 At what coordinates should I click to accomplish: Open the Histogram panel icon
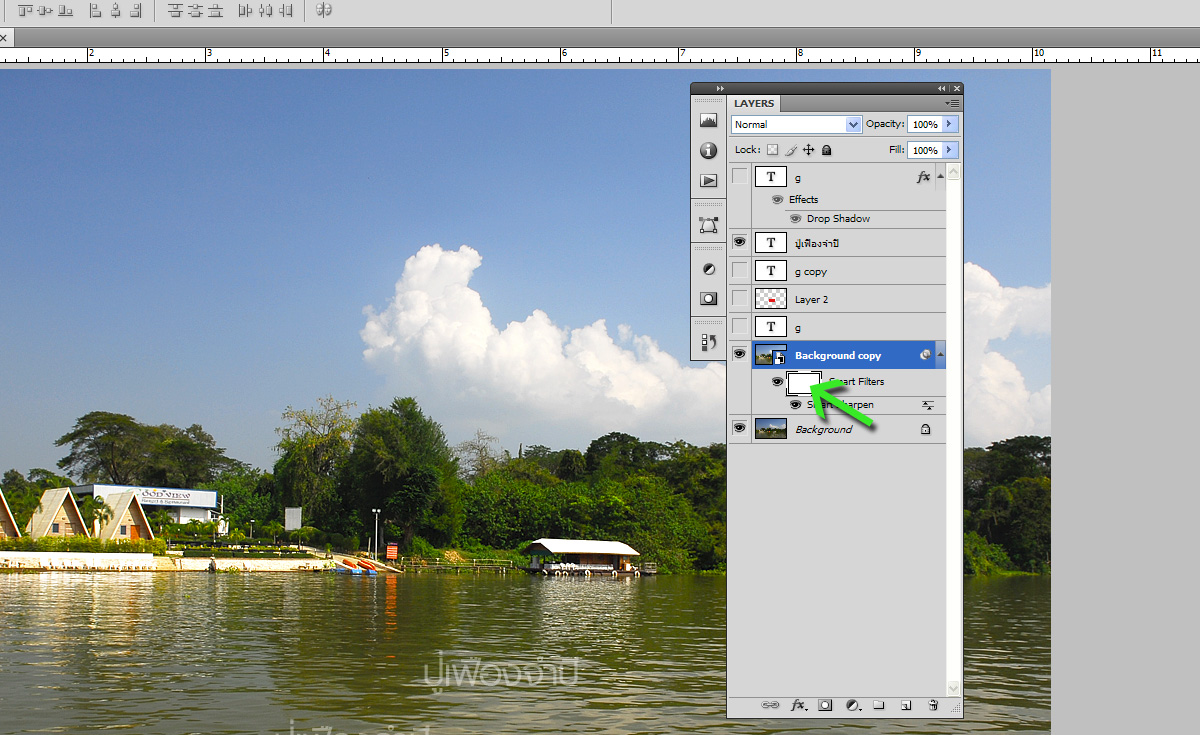click(709, 120)
